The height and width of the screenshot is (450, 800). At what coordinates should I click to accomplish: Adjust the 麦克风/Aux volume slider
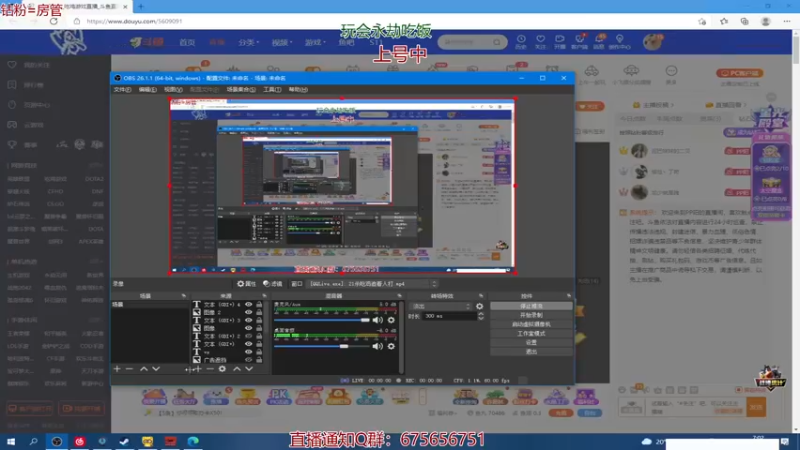pos(321,320)
